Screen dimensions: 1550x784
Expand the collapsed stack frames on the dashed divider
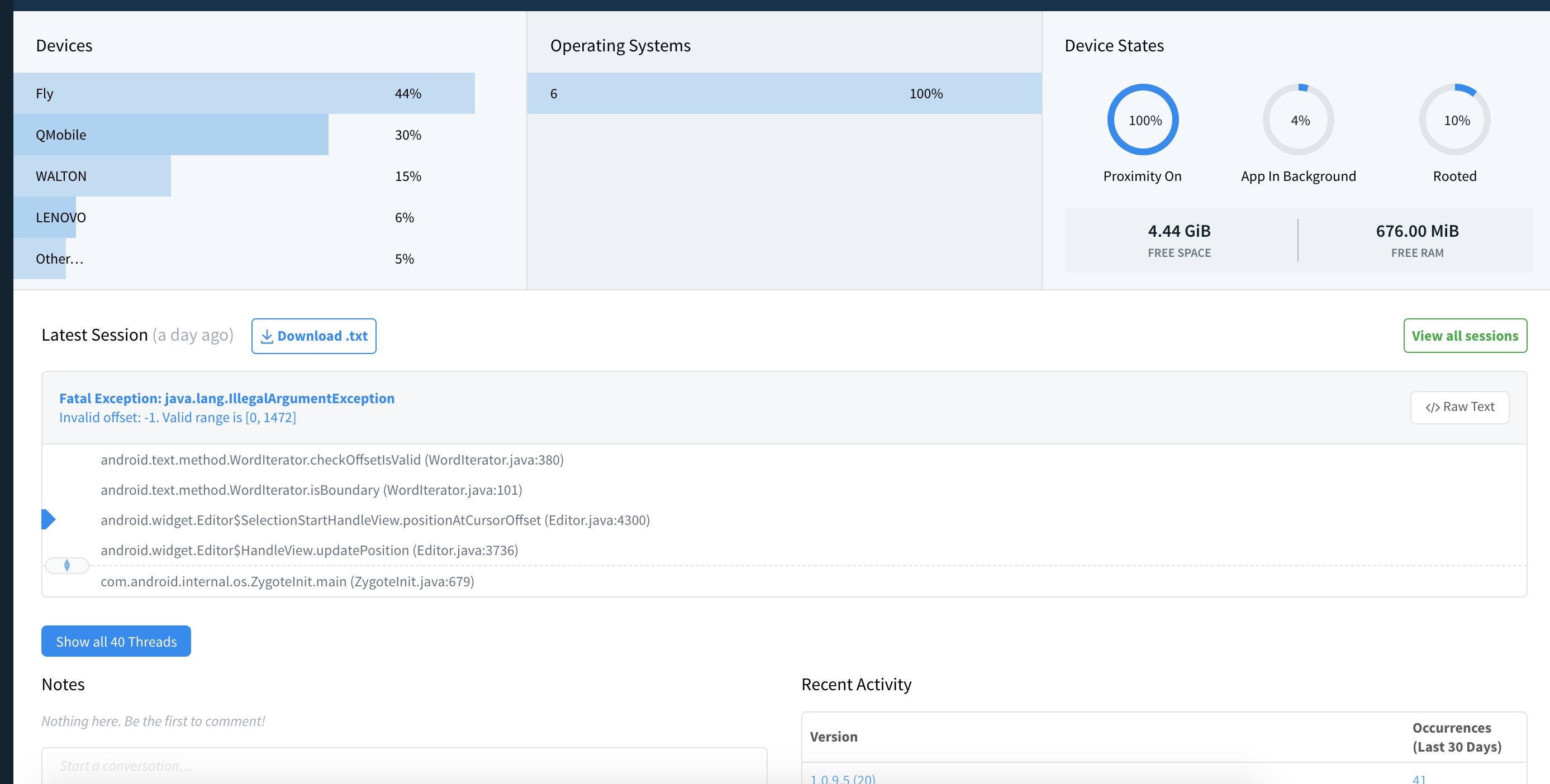coord(67,565)
